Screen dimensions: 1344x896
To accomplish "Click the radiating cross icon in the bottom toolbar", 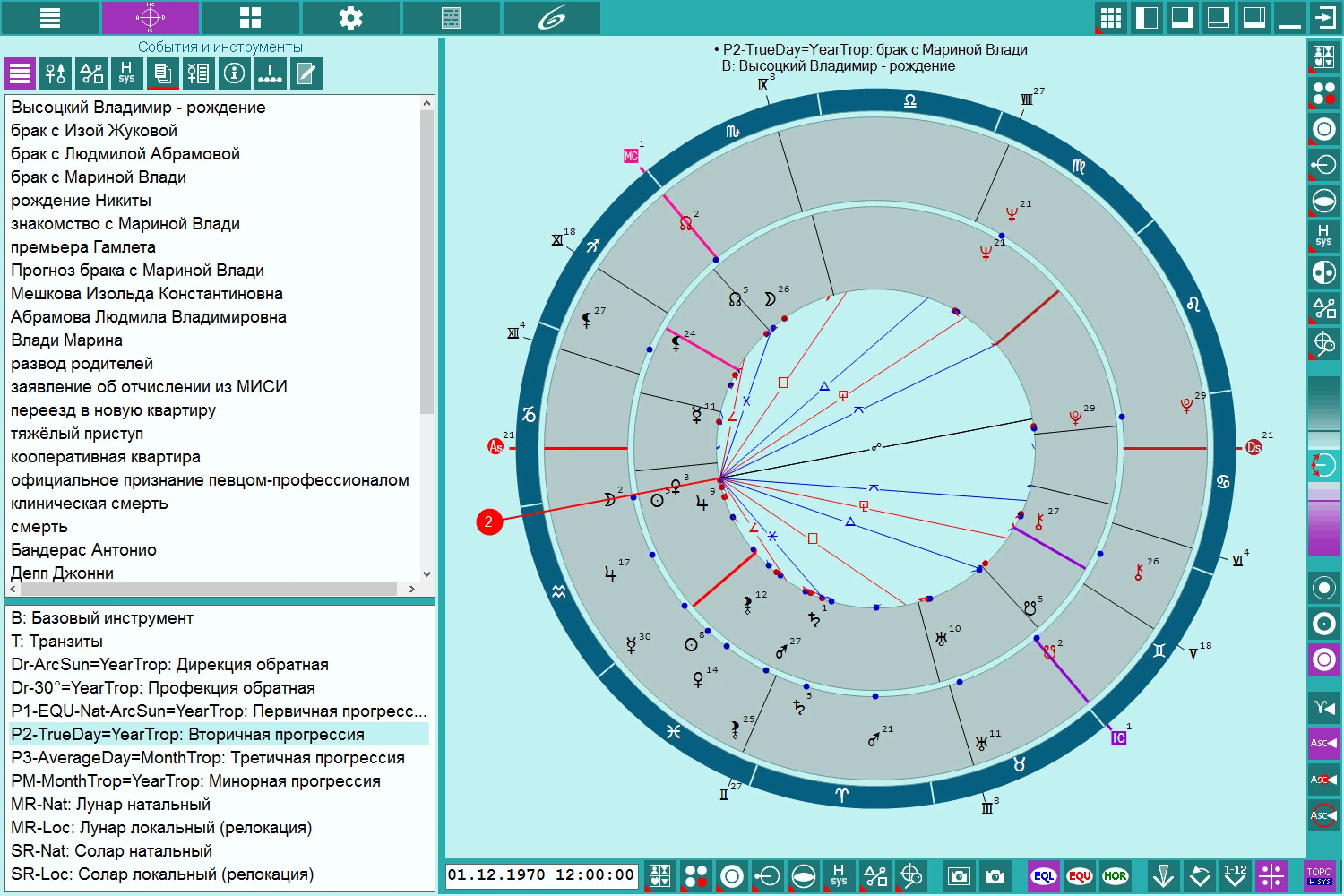I will [x=1271, y=876].
